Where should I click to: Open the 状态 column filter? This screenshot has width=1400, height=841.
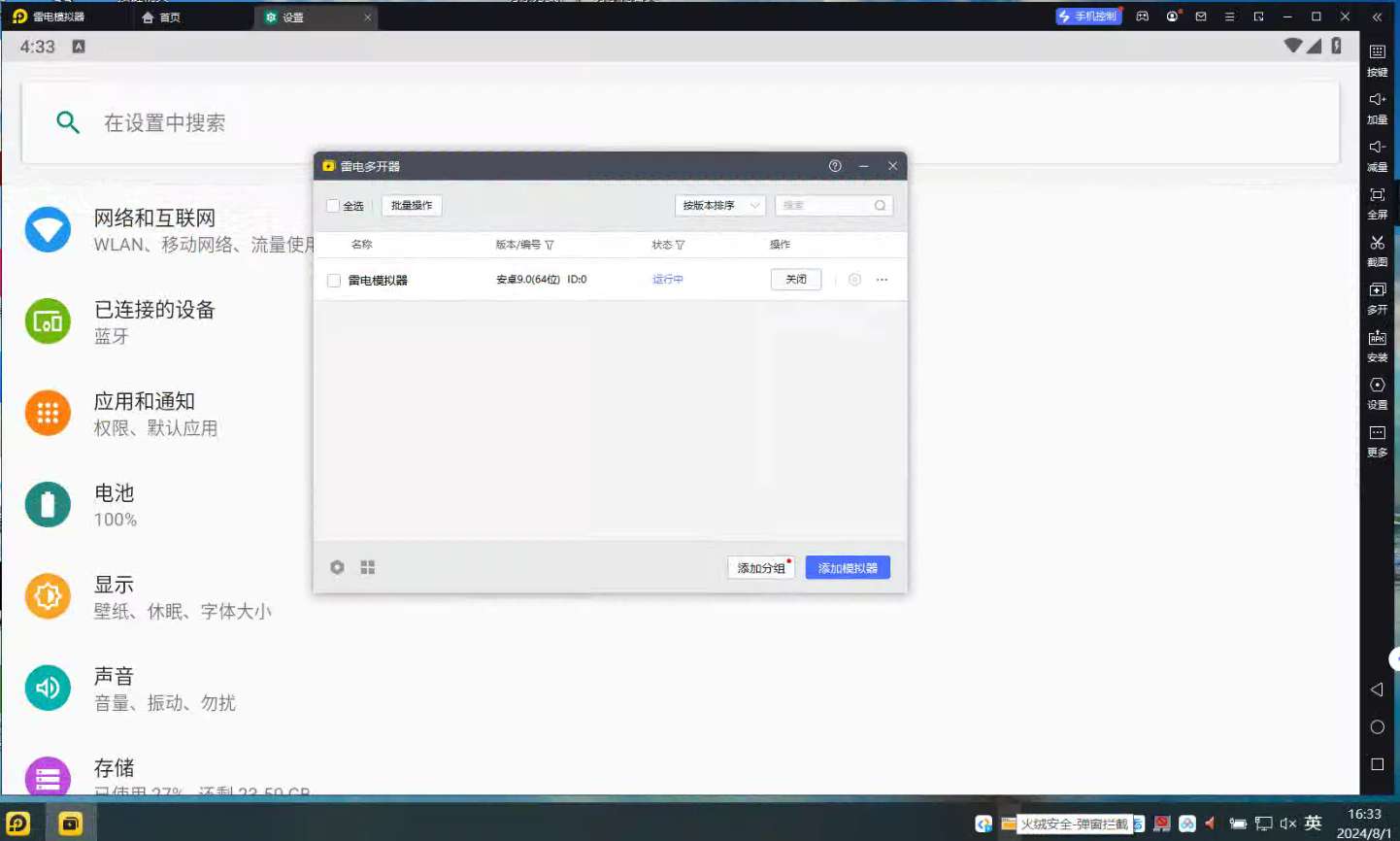pos(679,245)
